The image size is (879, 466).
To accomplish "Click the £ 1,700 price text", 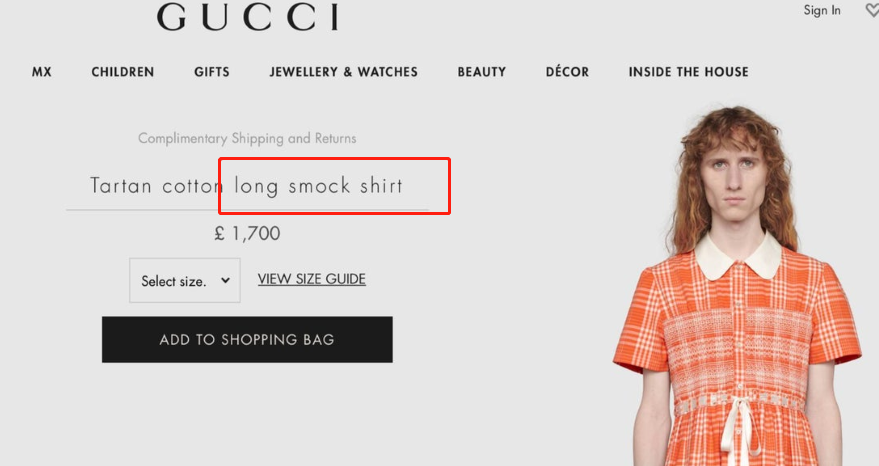I will [247, 233].
